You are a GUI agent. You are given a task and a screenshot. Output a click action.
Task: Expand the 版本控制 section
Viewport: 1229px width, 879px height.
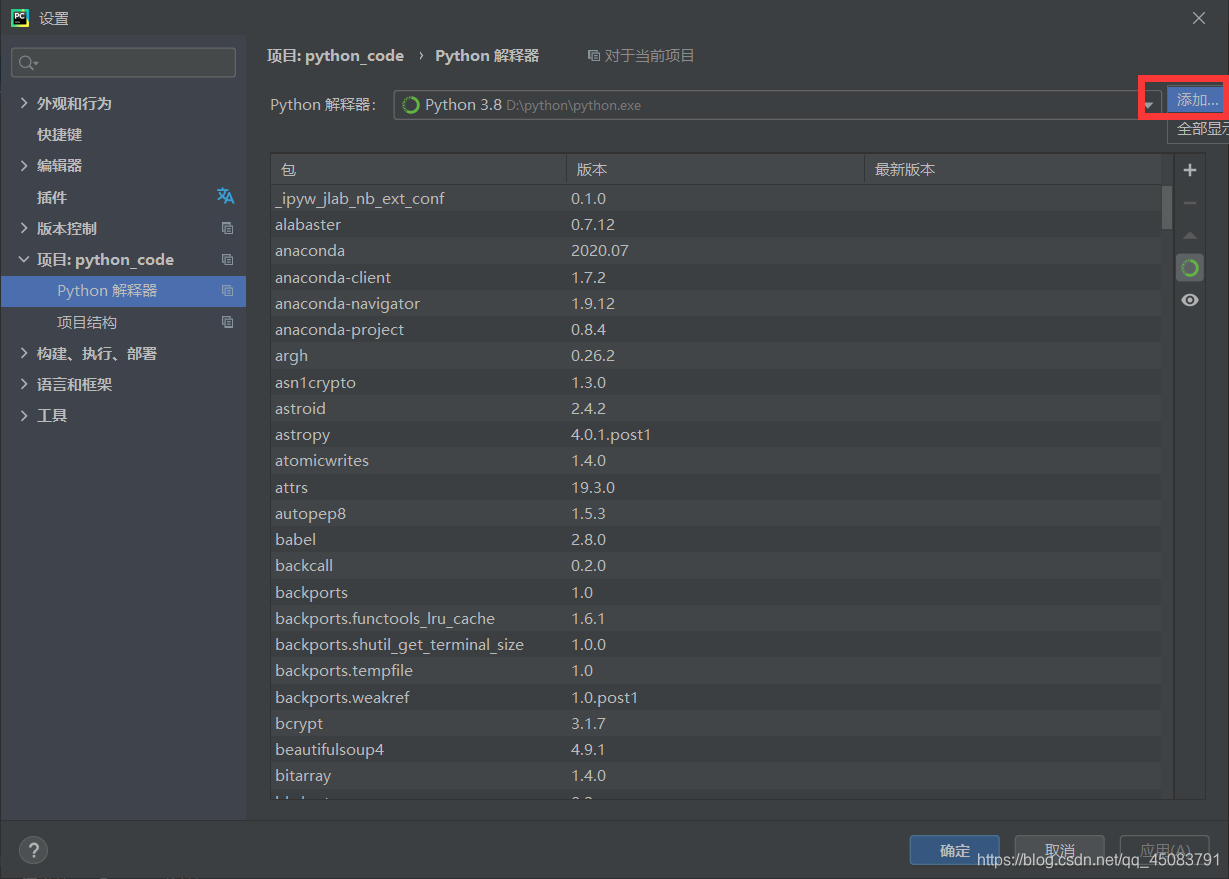(x=24, y=228)
